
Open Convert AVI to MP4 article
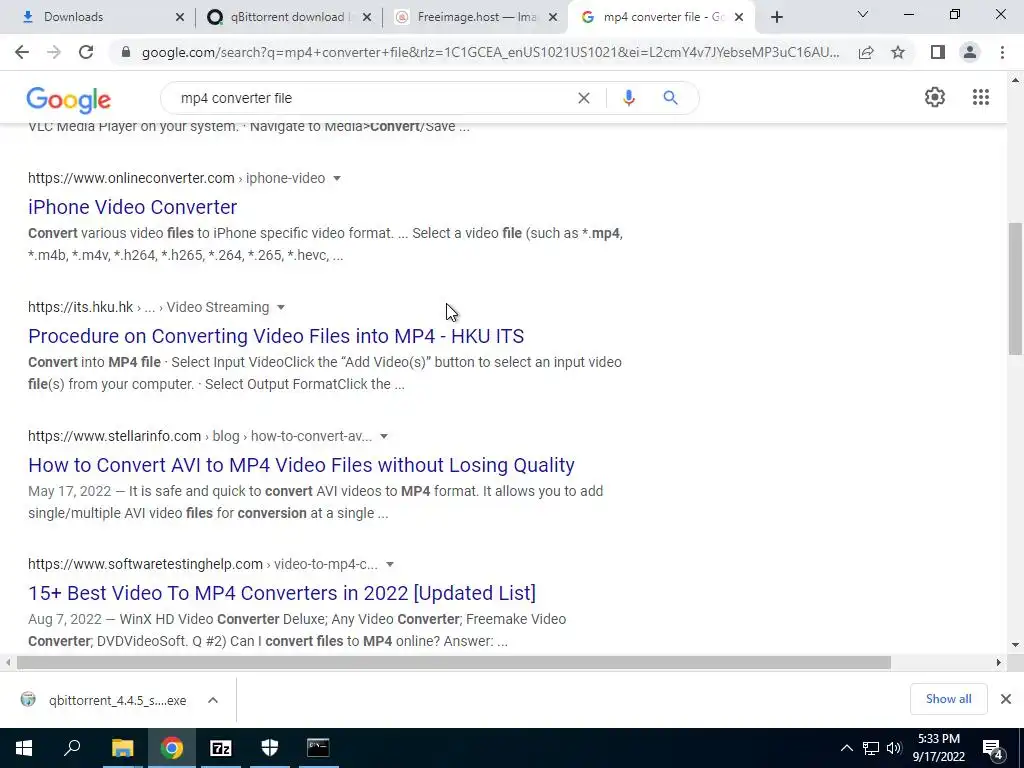301,465
